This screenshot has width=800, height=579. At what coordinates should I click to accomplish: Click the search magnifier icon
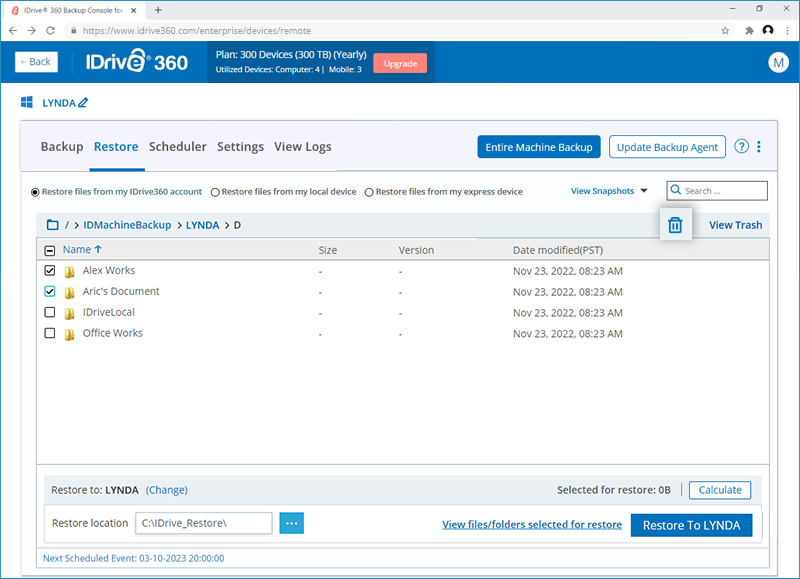pyautogui.click(x=676, y=190)
